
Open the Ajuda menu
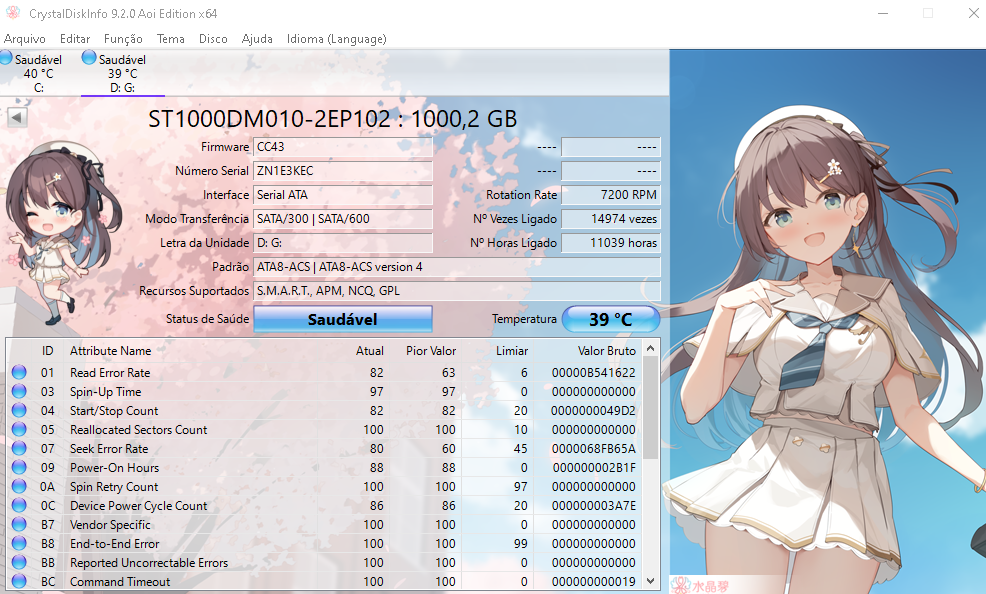coord(257,39)
